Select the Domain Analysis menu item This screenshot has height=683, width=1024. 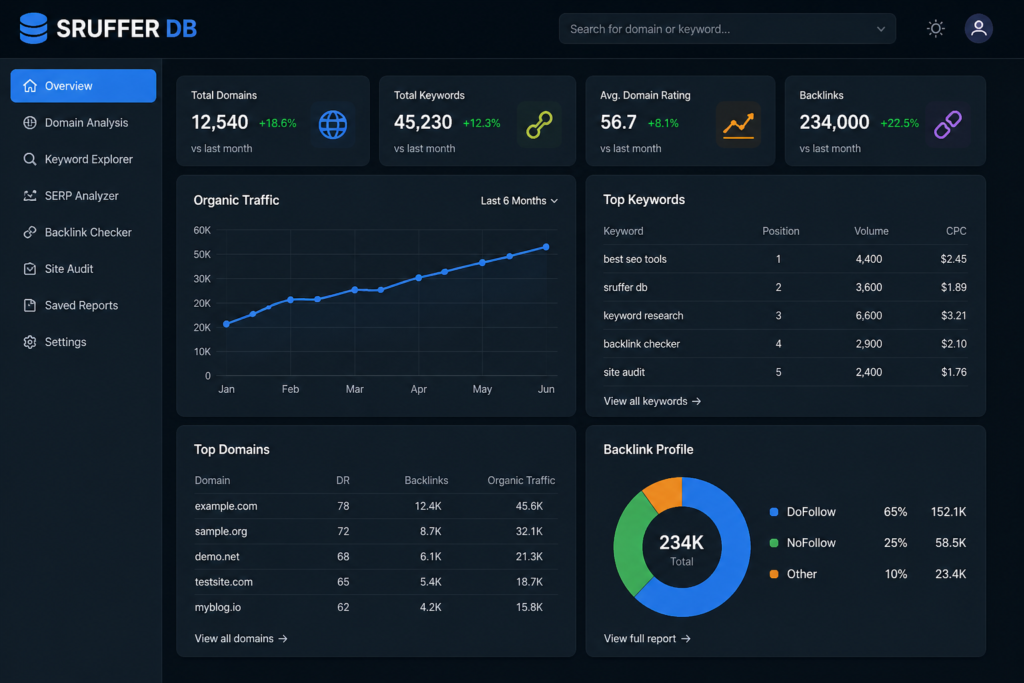pos(84,122)
